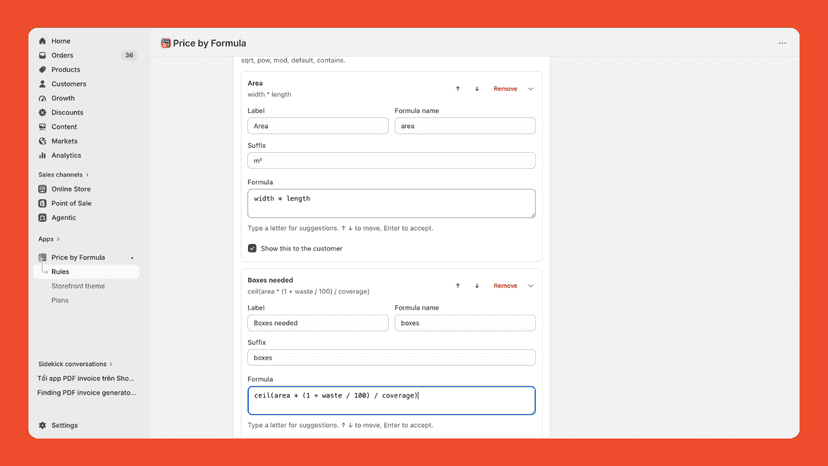Open Orders page
The width and height of the screenshot is (828, 466).
tap(62, 55)
